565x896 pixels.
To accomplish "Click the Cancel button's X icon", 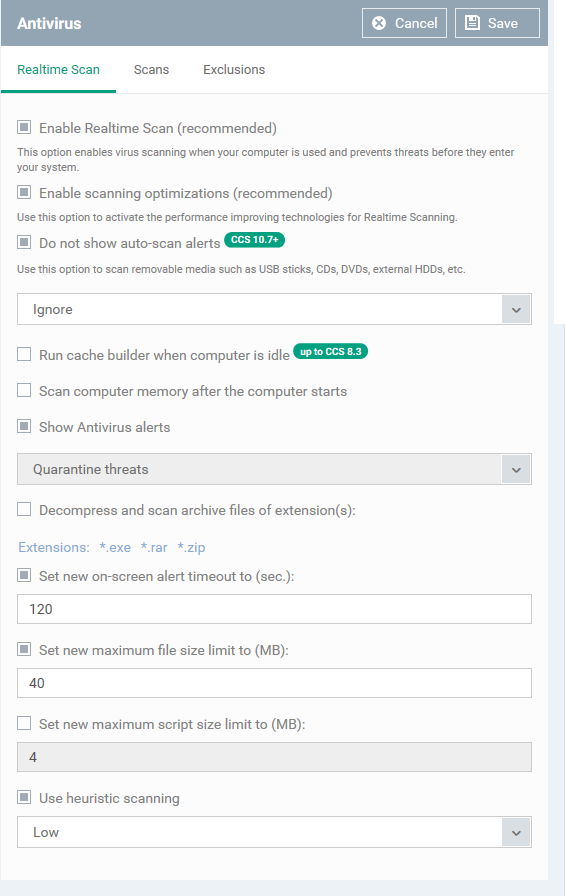I will 379,23.
